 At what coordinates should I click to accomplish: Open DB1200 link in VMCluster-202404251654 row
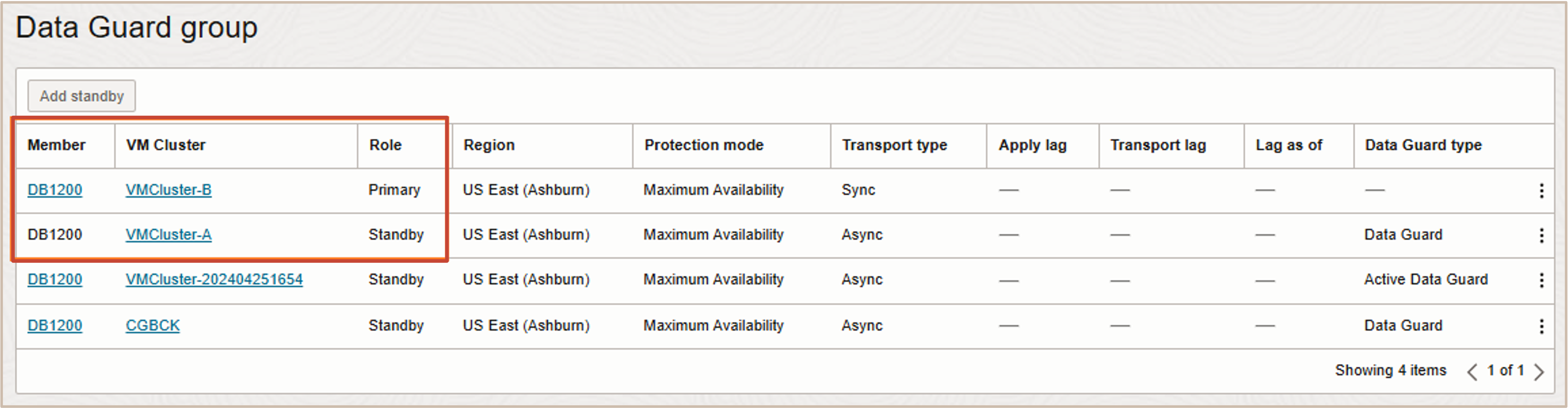(55, 279)
